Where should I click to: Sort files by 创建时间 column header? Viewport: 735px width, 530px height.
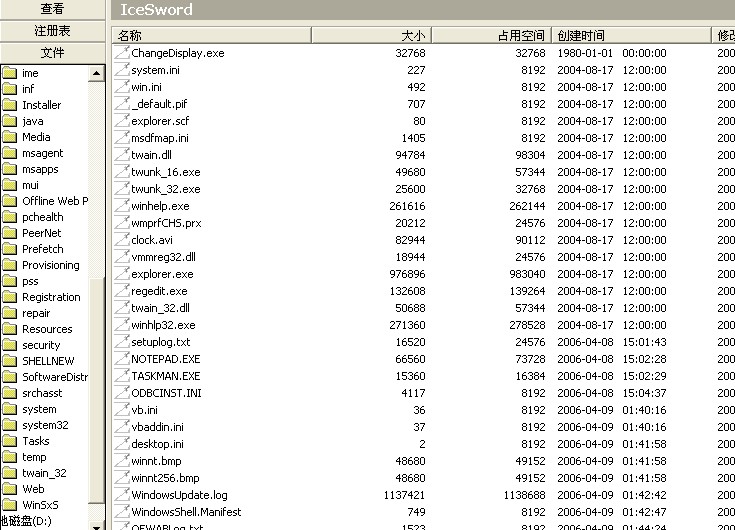631,35
